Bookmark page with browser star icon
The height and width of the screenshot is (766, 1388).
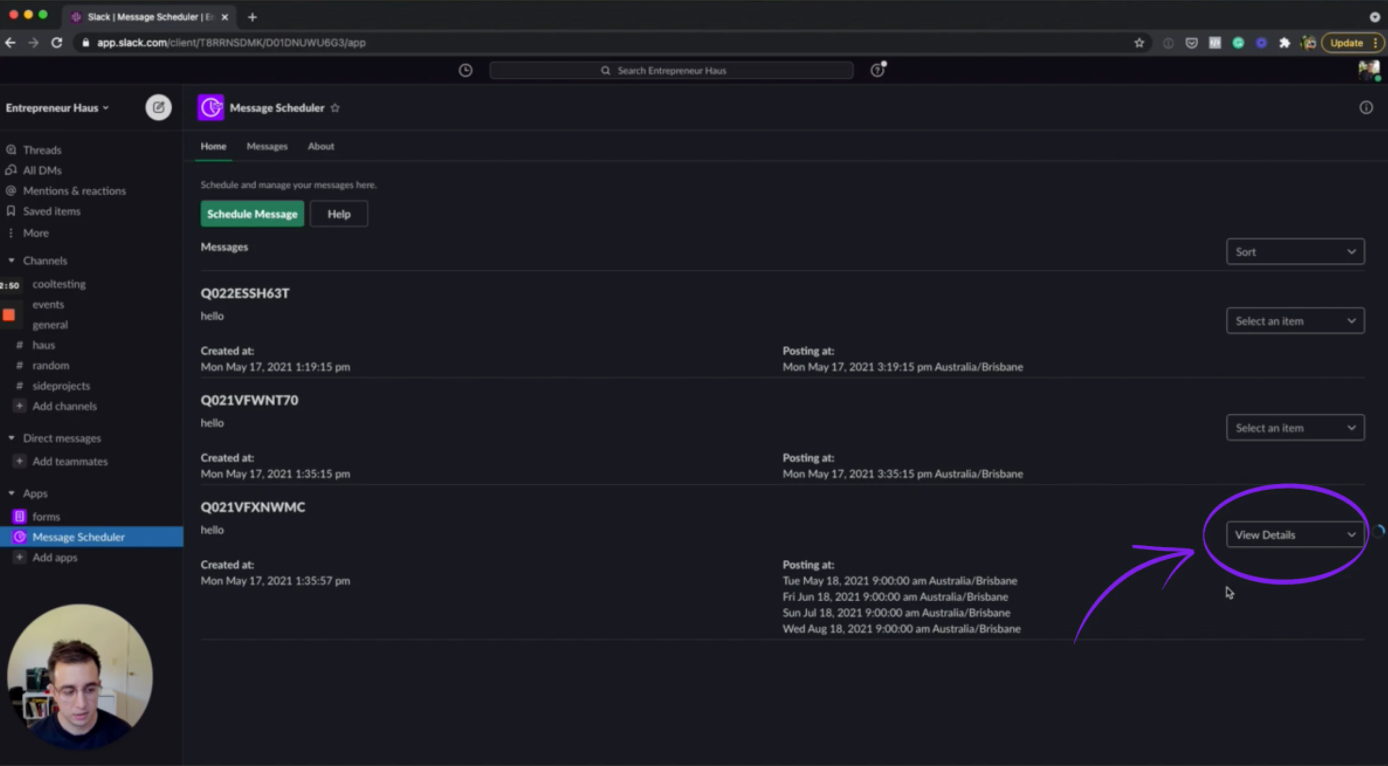click(1139, 43)
